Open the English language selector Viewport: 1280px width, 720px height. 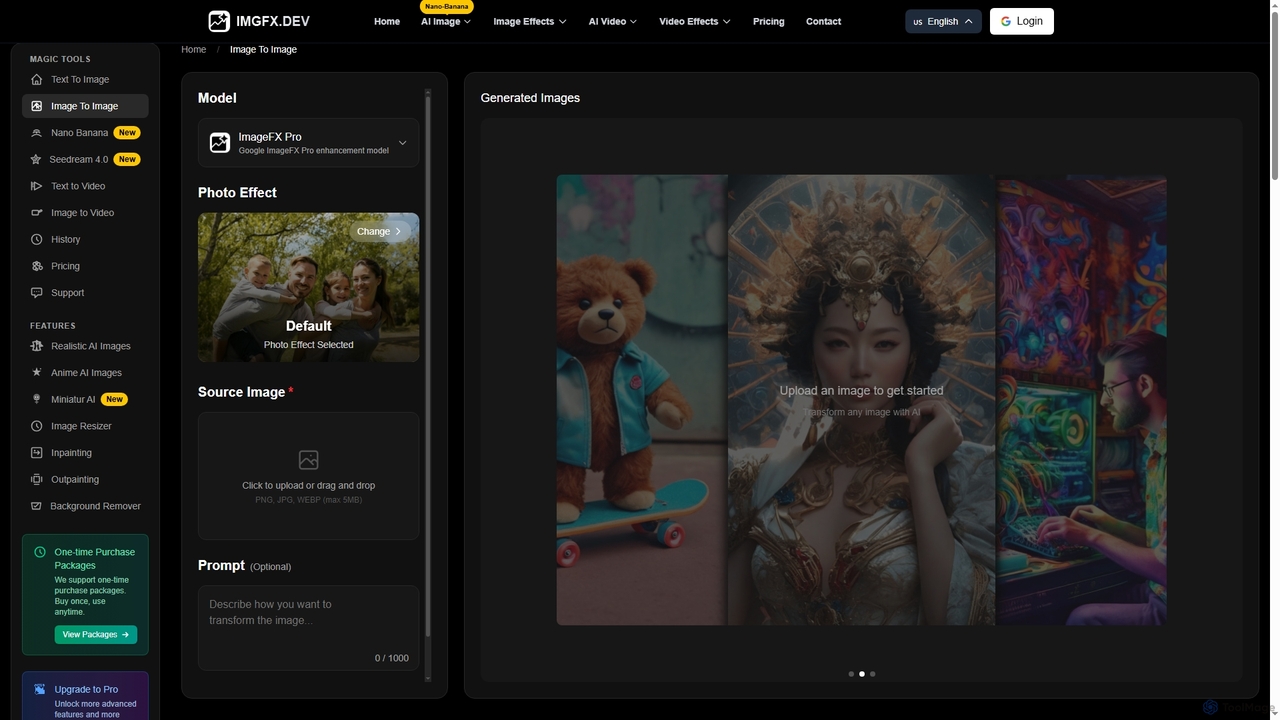(x=943, y=21)
